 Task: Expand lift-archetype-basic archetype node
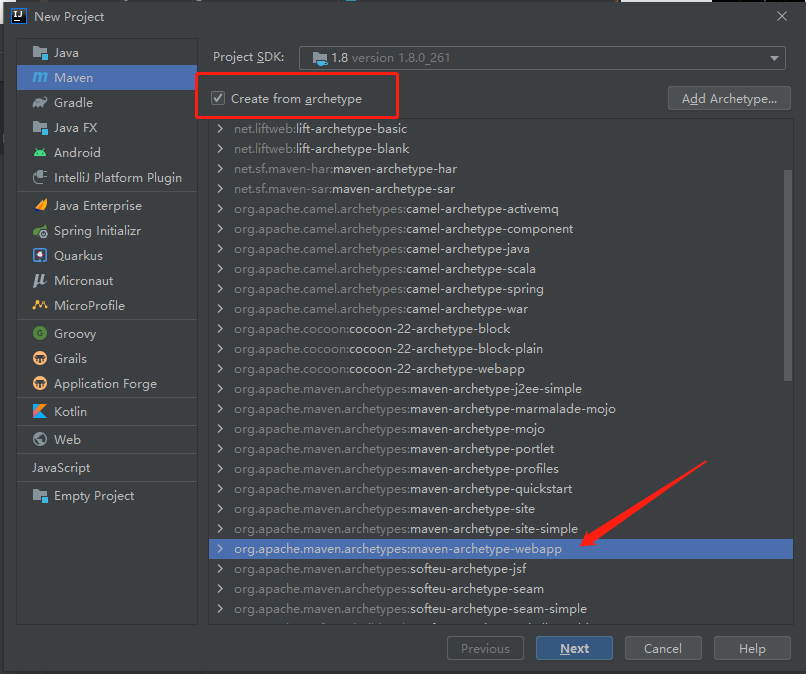(x=220, y=129)
